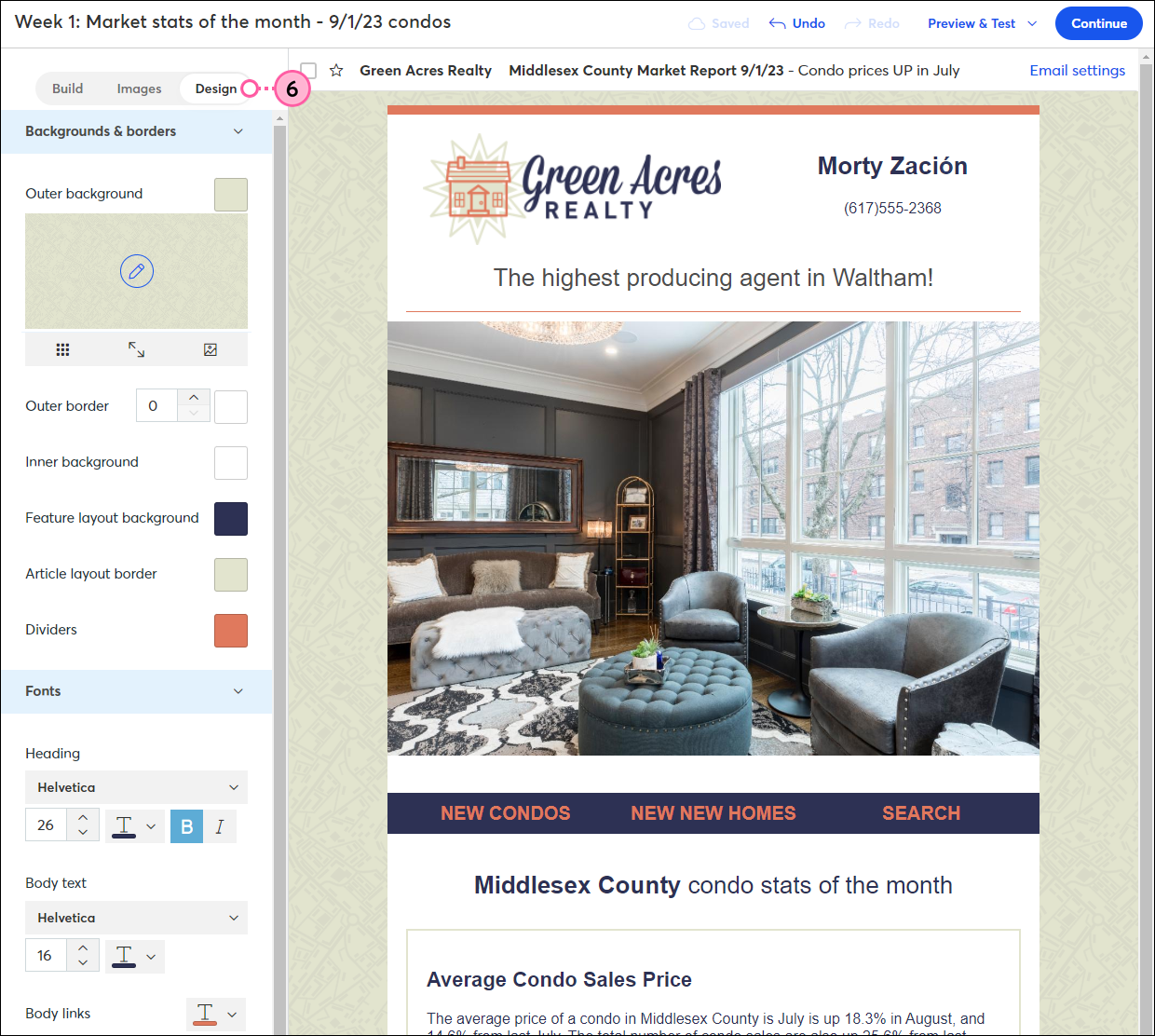This screenshot has width=1155, height=1036.
Task: Click the living room photo in email
Action: click(713, 538)
